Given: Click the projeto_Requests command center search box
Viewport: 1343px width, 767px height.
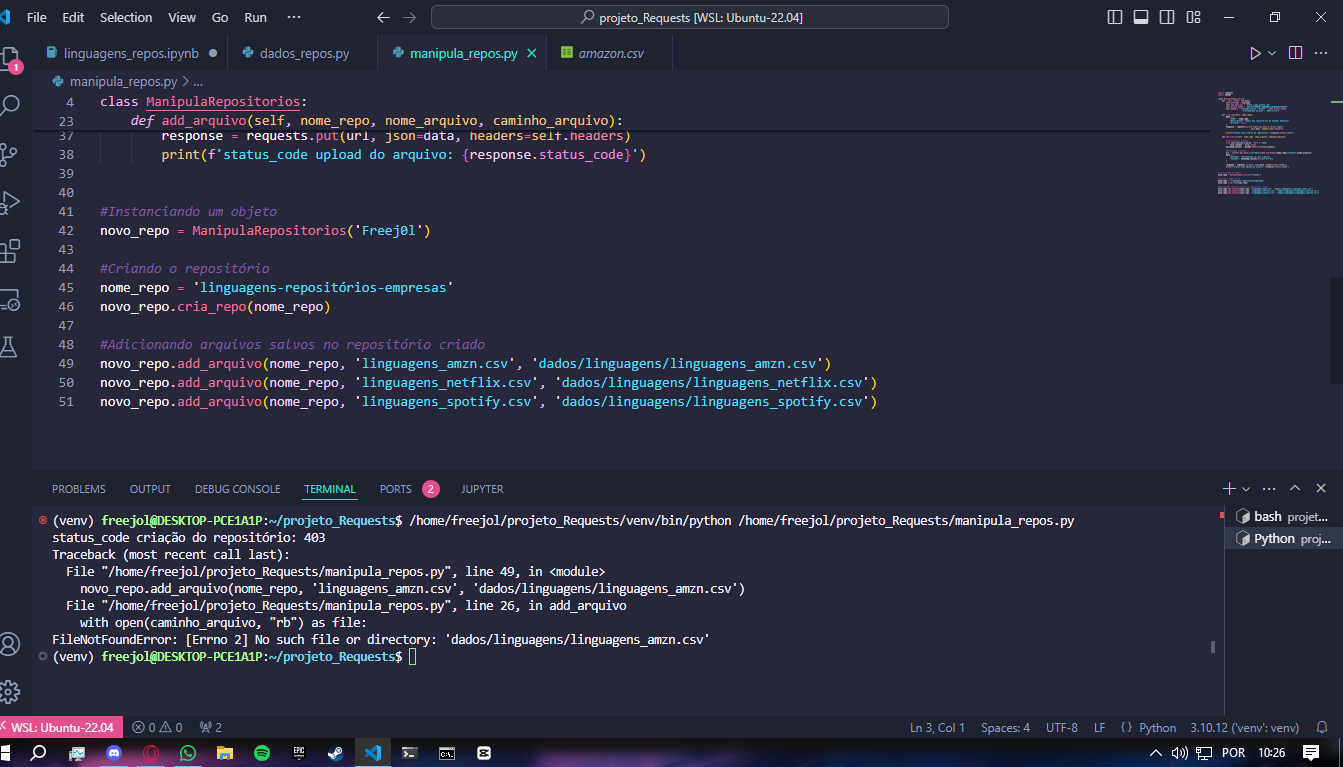Looking at the screenshot, I should point(690,17).
